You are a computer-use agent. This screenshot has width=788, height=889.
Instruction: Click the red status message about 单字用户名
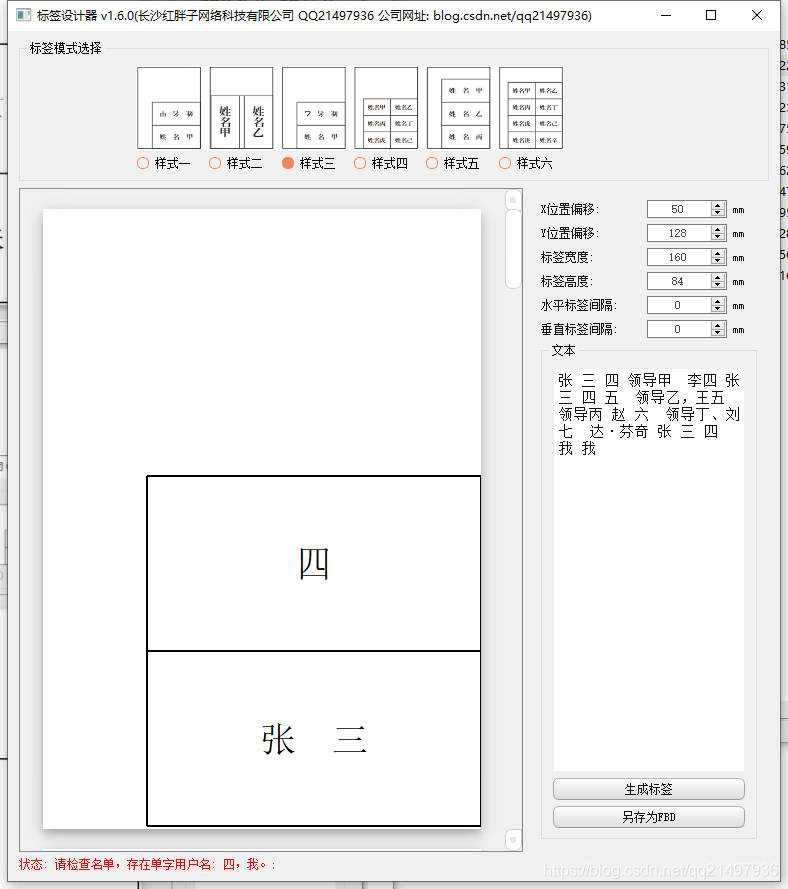click(147, 864)
